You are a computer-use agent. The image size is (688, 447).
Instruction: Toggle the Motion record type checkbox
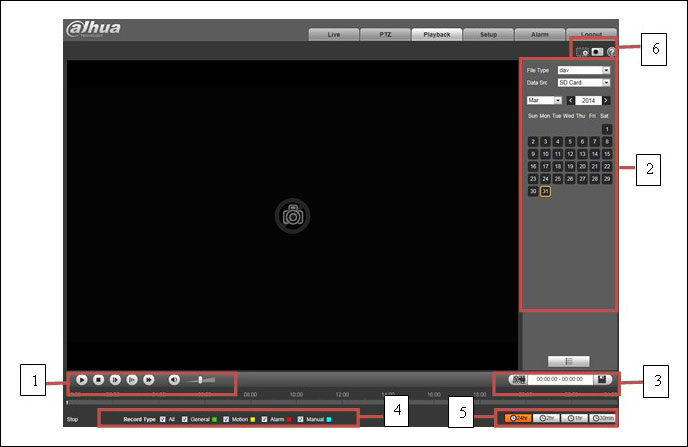pyautogui.click(x=226, y=419)
